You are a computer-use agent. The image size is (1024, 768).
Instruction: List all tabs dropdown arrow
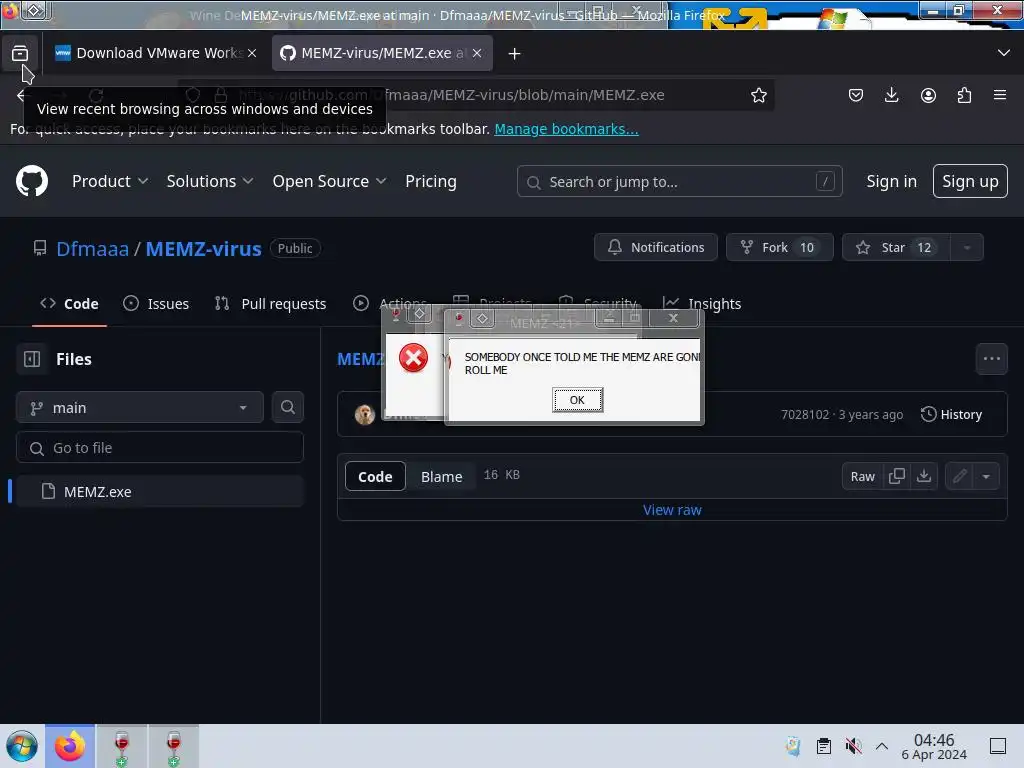pos(1004,53)
